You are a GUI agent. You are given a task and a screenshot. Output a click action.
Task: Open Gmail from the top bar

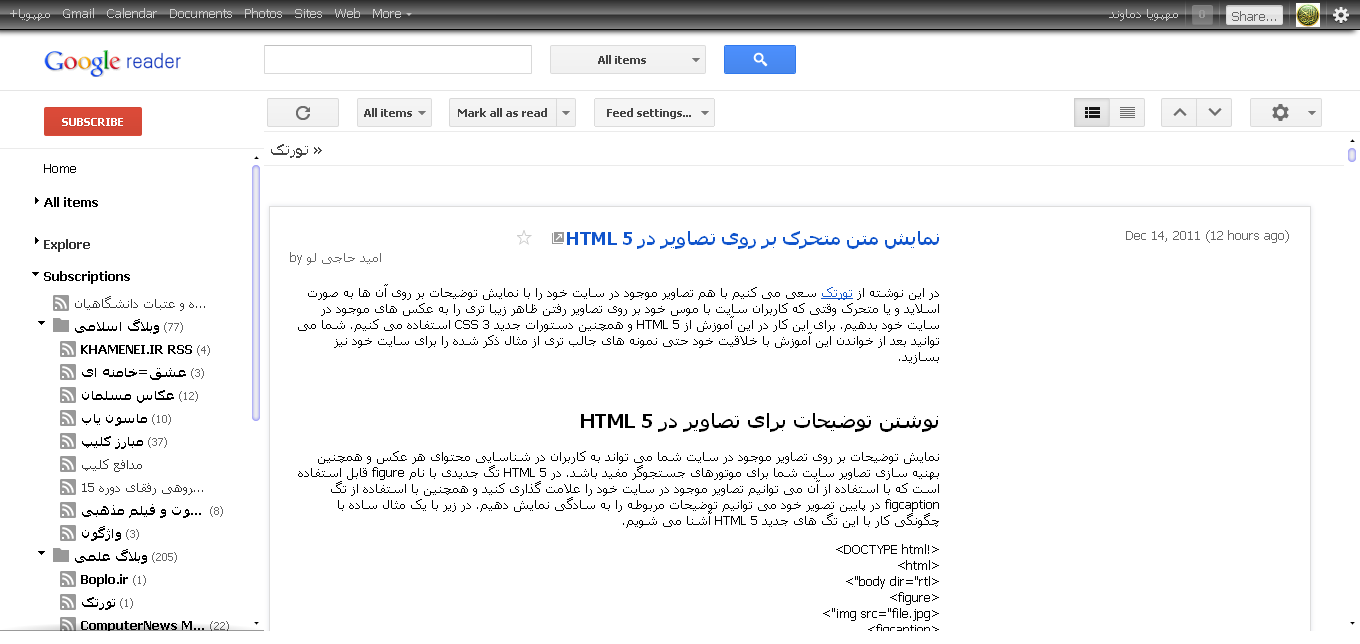coord(79,14)
